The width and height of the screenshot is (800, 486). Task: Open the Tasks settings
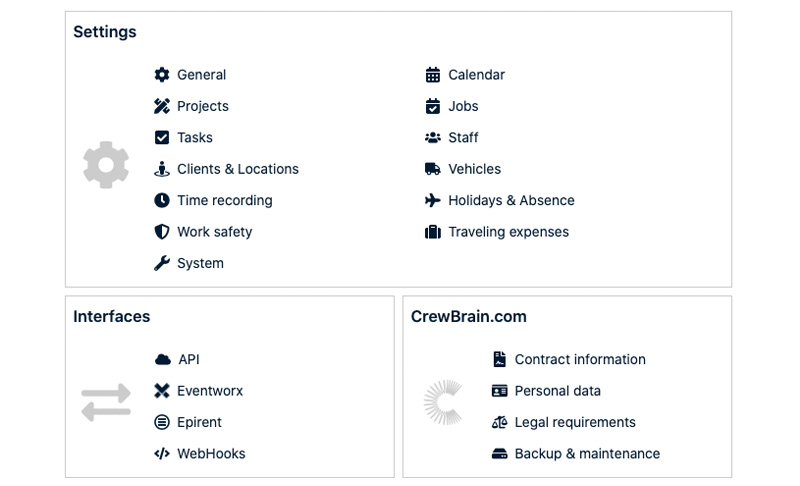pyautogui.click(x=194, y=138)
